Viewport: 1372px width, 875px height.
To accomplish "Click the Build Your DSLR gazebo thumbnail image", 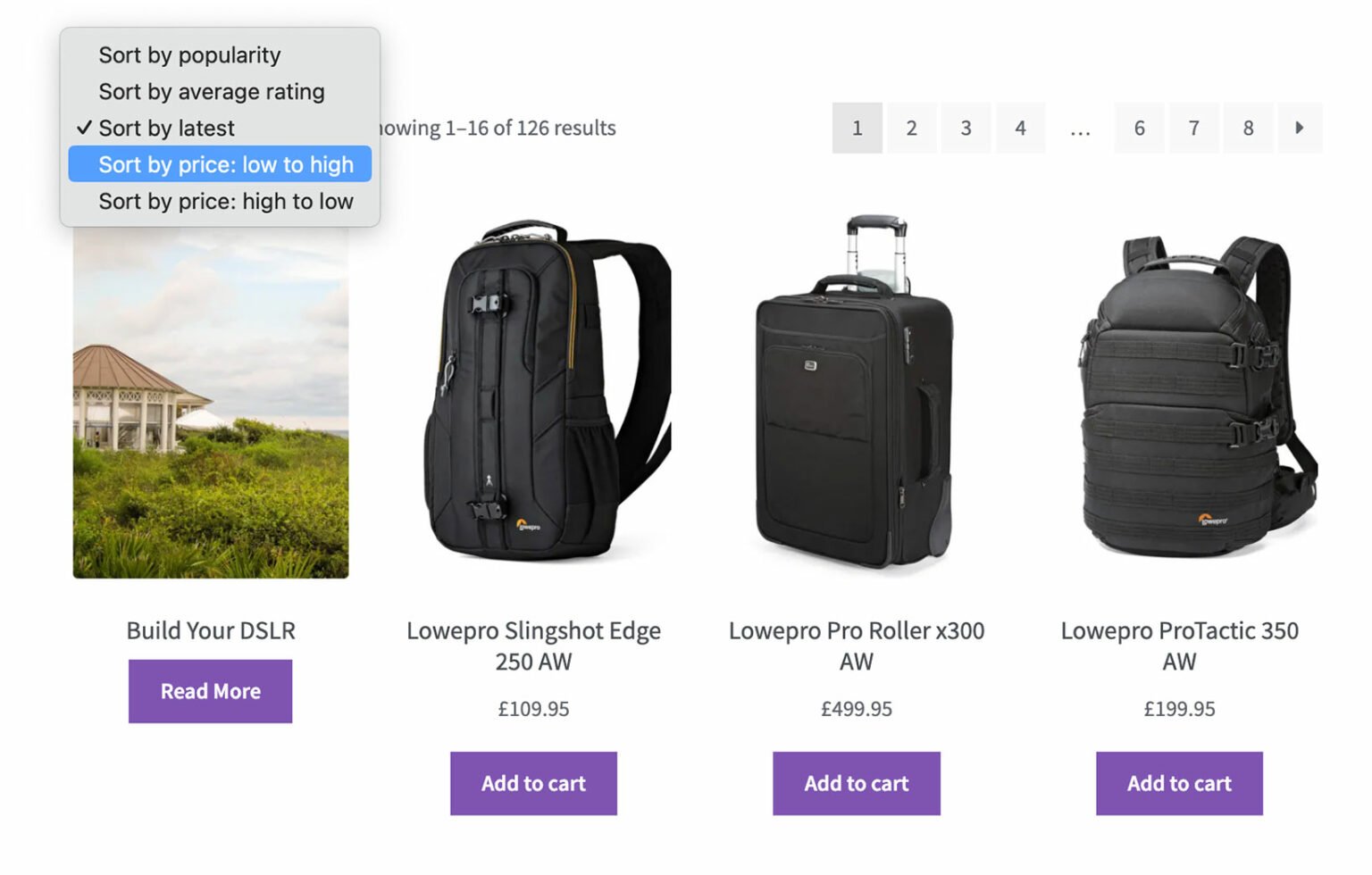I will [x=210, y=402].
